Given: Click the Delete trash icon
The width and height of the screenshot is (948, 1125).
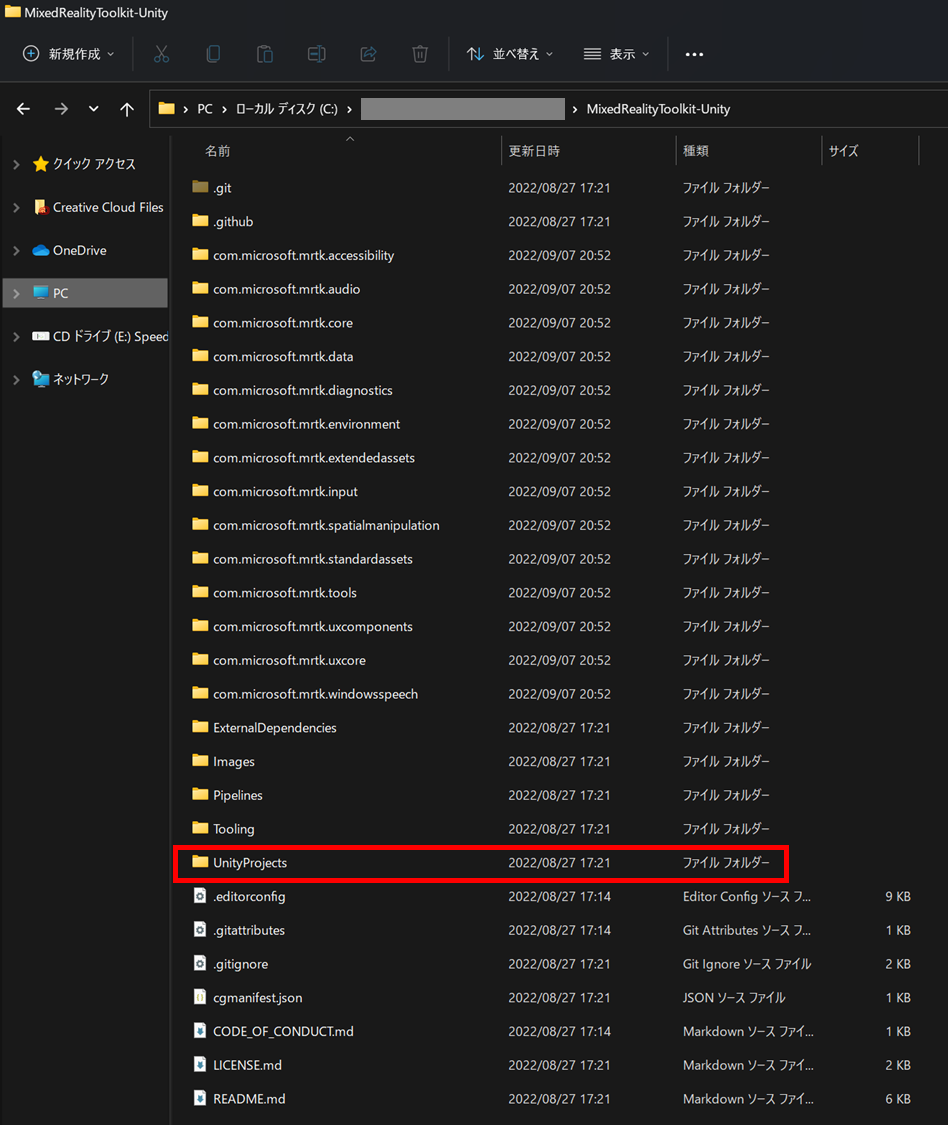Looking at the screenshot, I should pyautogui.click(x=420, y=54).
